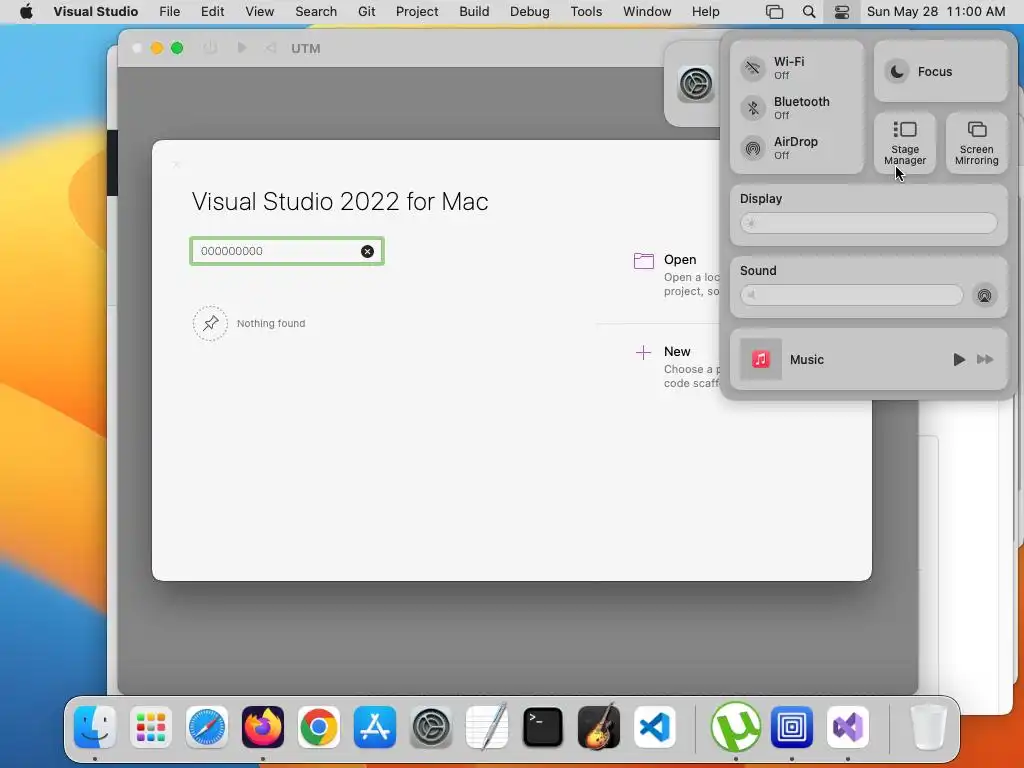
Task: Open the Project menu
Action: [417, 12]
